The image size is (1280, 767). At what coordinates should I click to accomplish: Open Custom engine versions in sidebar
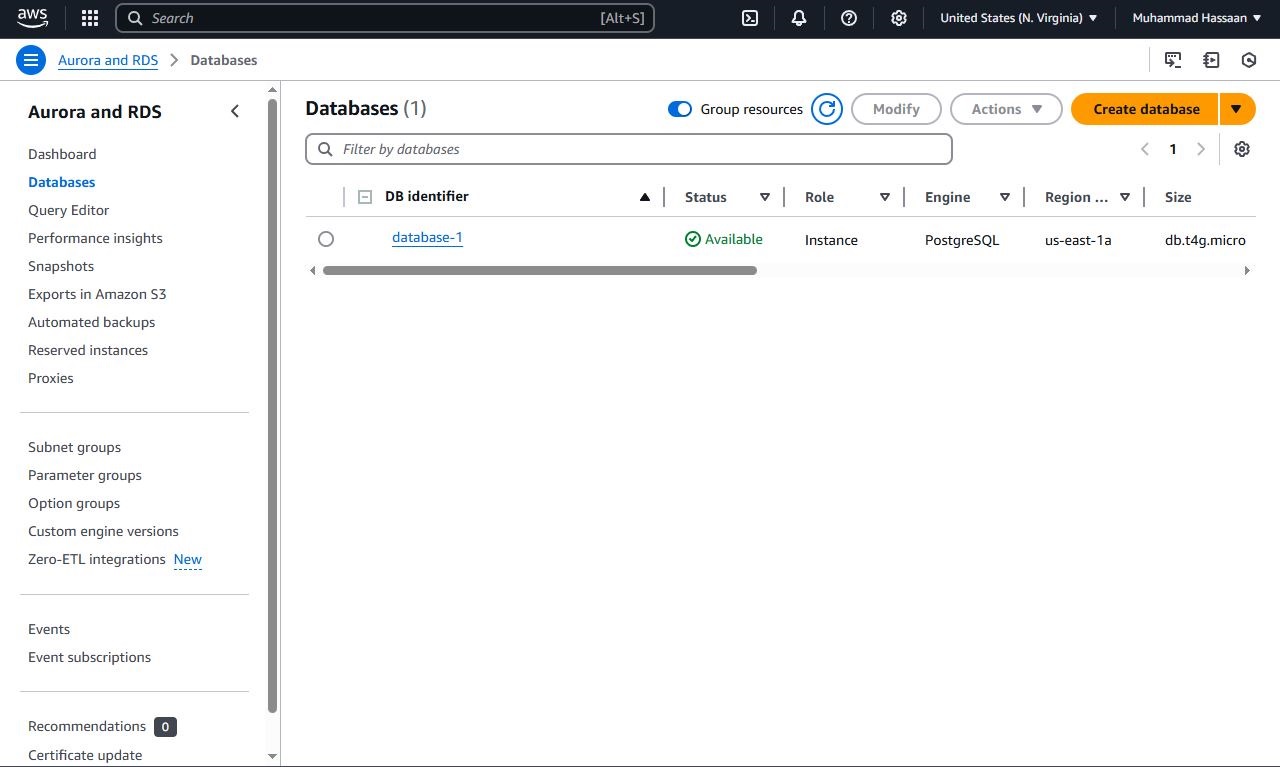103,531
